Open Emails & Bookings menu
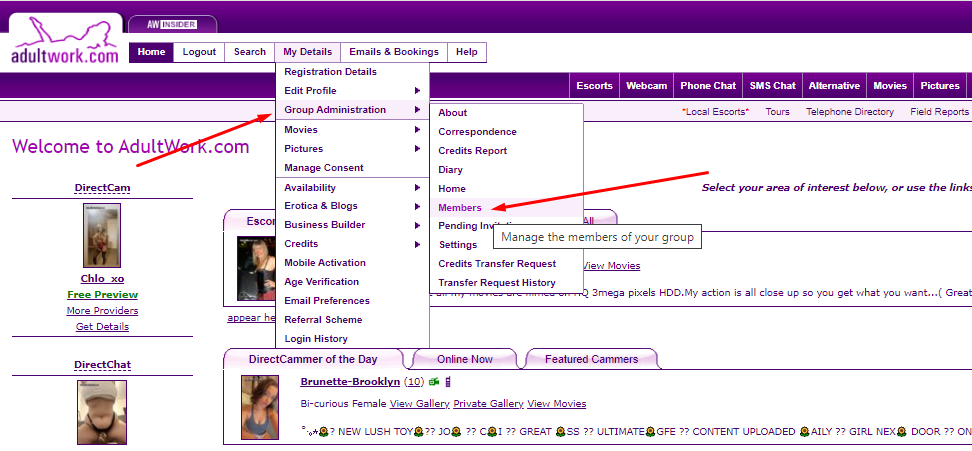This screenshot has width=972, height=451. tap(394, 52)
